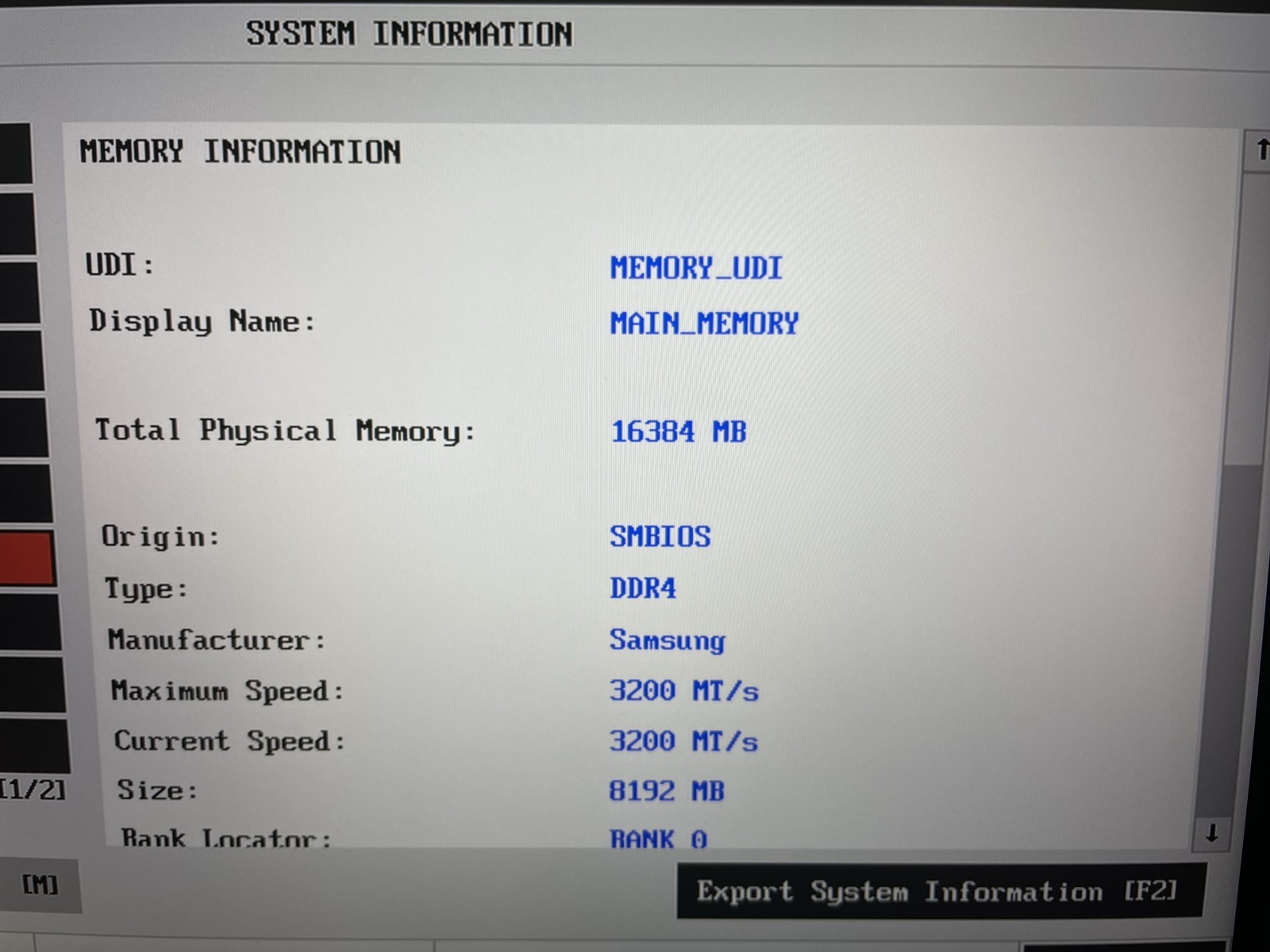Image resolution: width=1270 pixels, height=952 pixels.
Task: Click the Origin label
Action: 160,537
